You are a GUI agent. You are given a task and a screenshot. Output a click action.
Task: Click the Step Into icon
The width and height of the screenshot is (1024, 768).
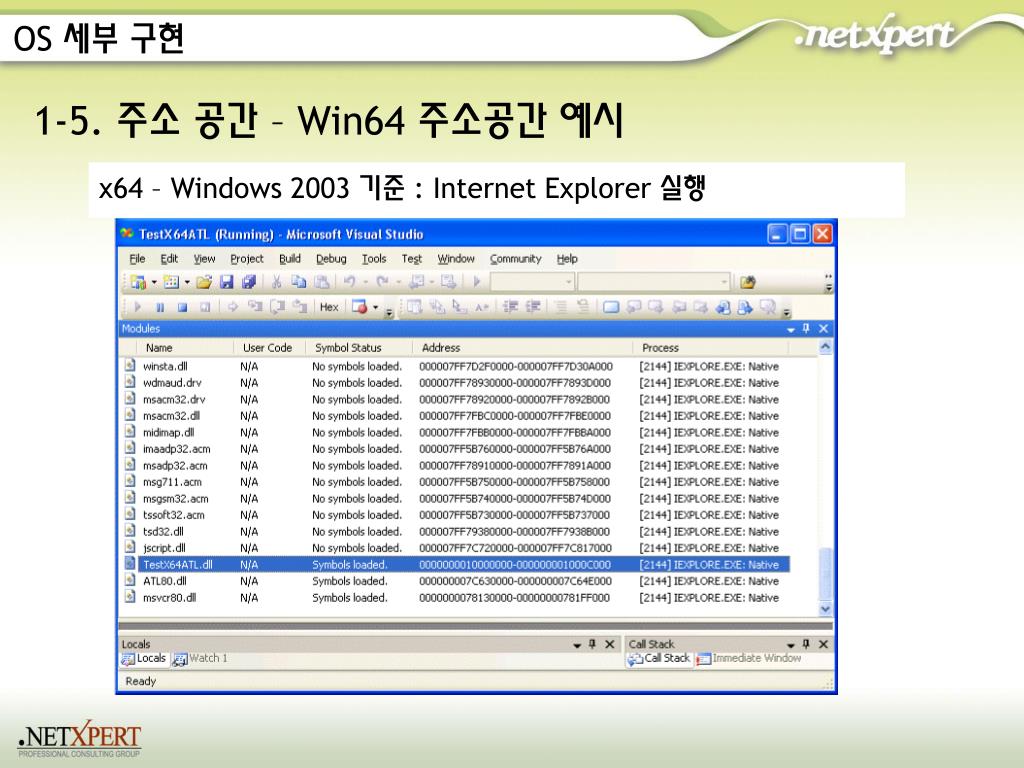point(255,307)
